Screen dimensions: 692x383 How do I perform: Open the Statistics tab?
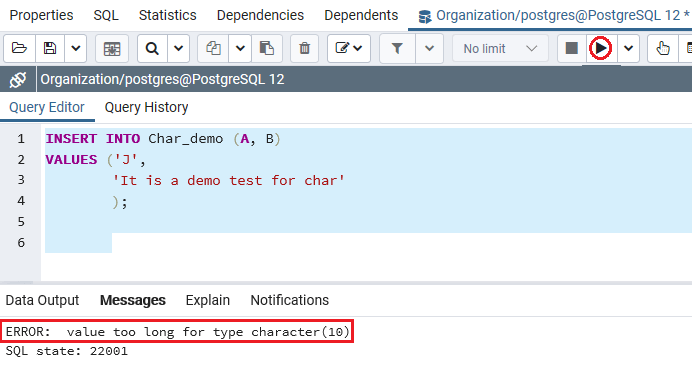pos(168,15)
